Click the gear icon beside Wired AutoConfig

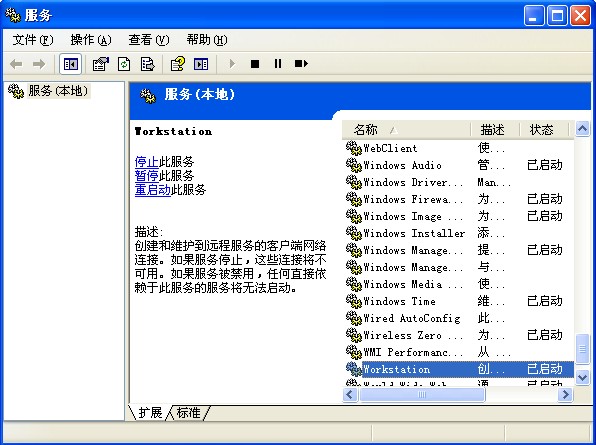pos(353,318)
